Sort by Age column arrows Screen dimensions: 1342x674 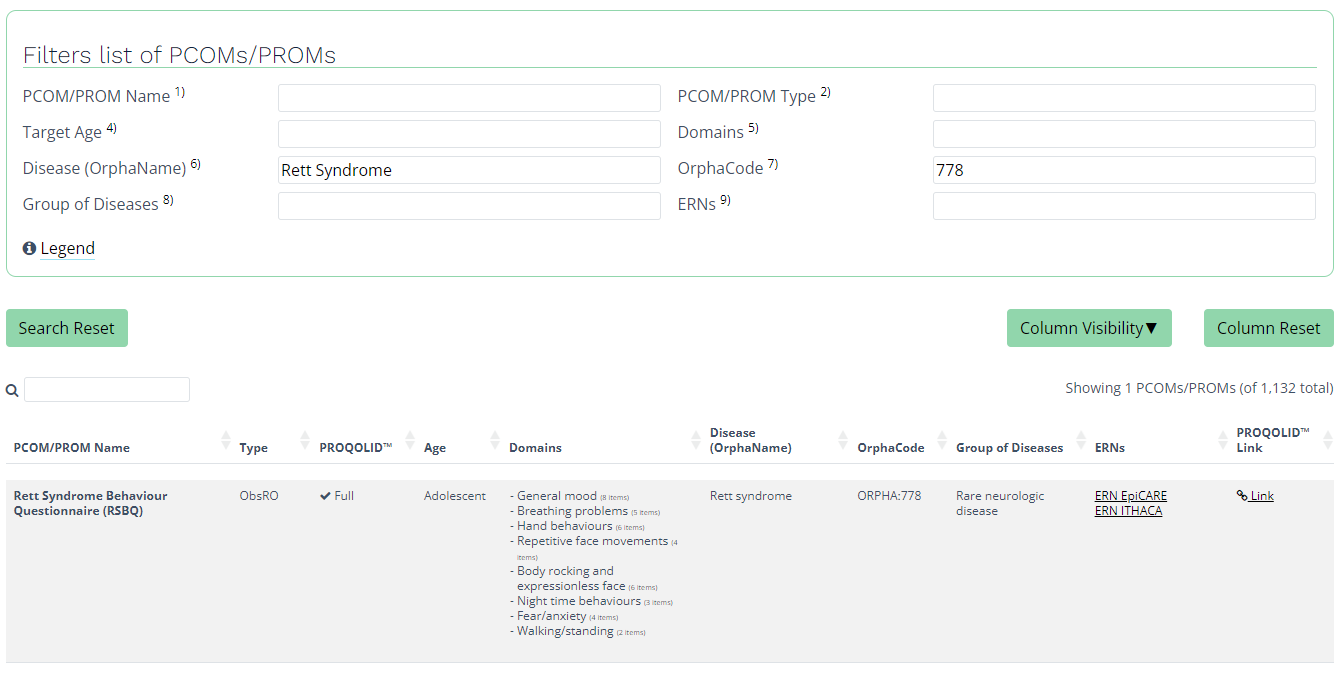click(x=495, y=440)
